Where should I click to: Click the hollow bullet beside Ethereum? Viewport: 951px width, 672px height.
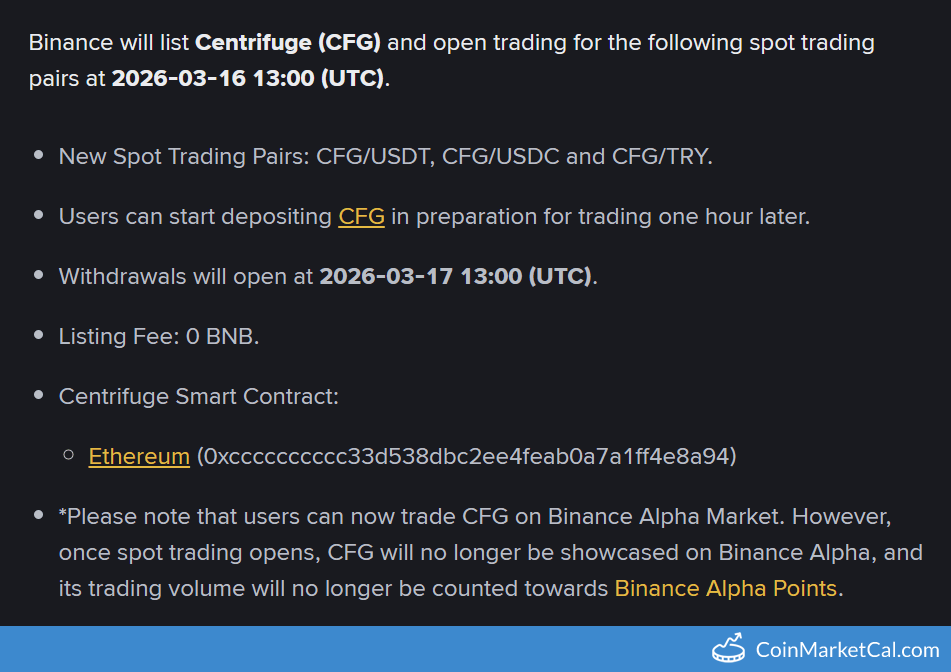tap(69, 455)
